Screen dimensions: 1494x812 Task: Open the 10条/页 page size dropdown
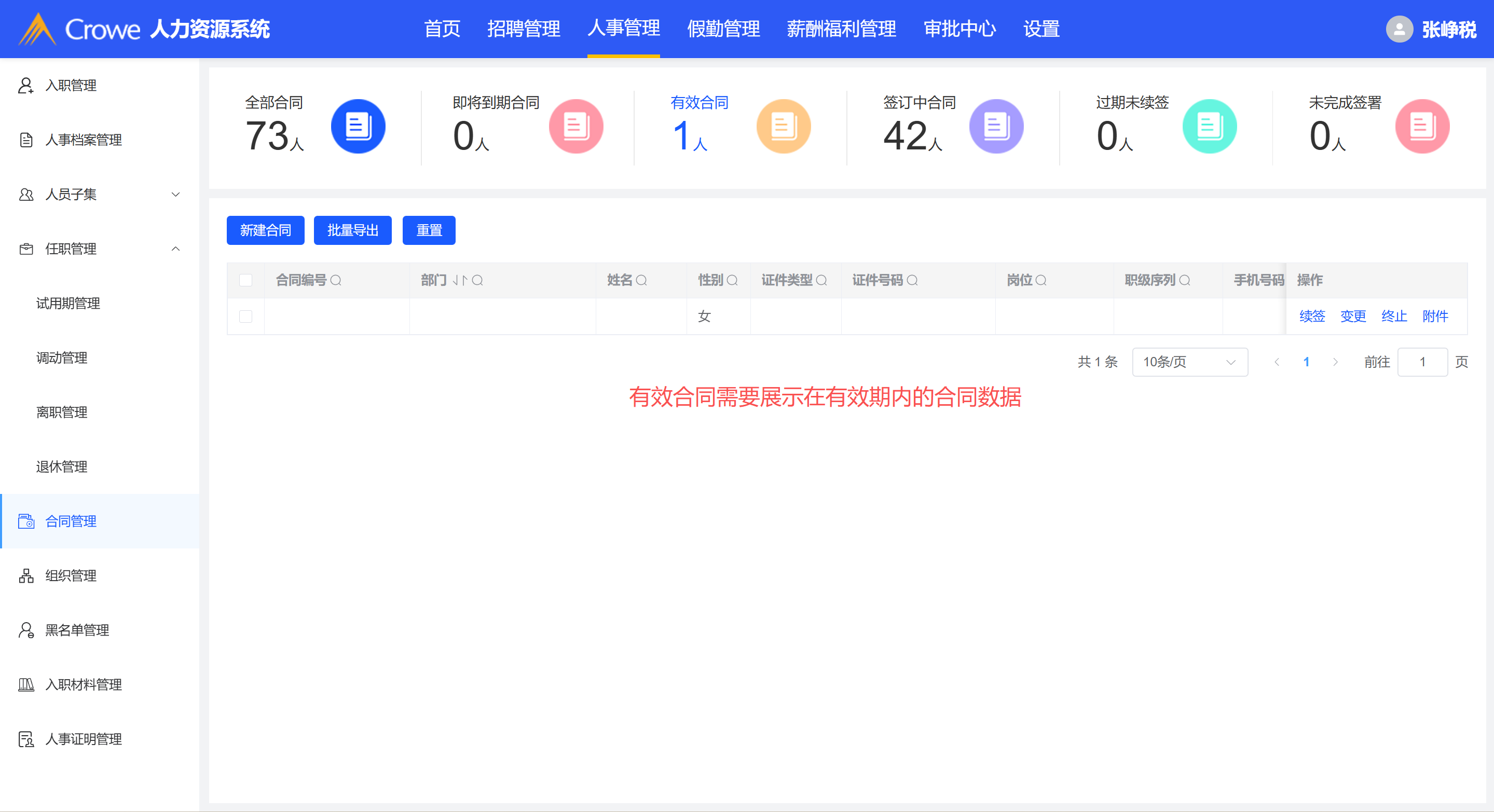pos(1189,362)
